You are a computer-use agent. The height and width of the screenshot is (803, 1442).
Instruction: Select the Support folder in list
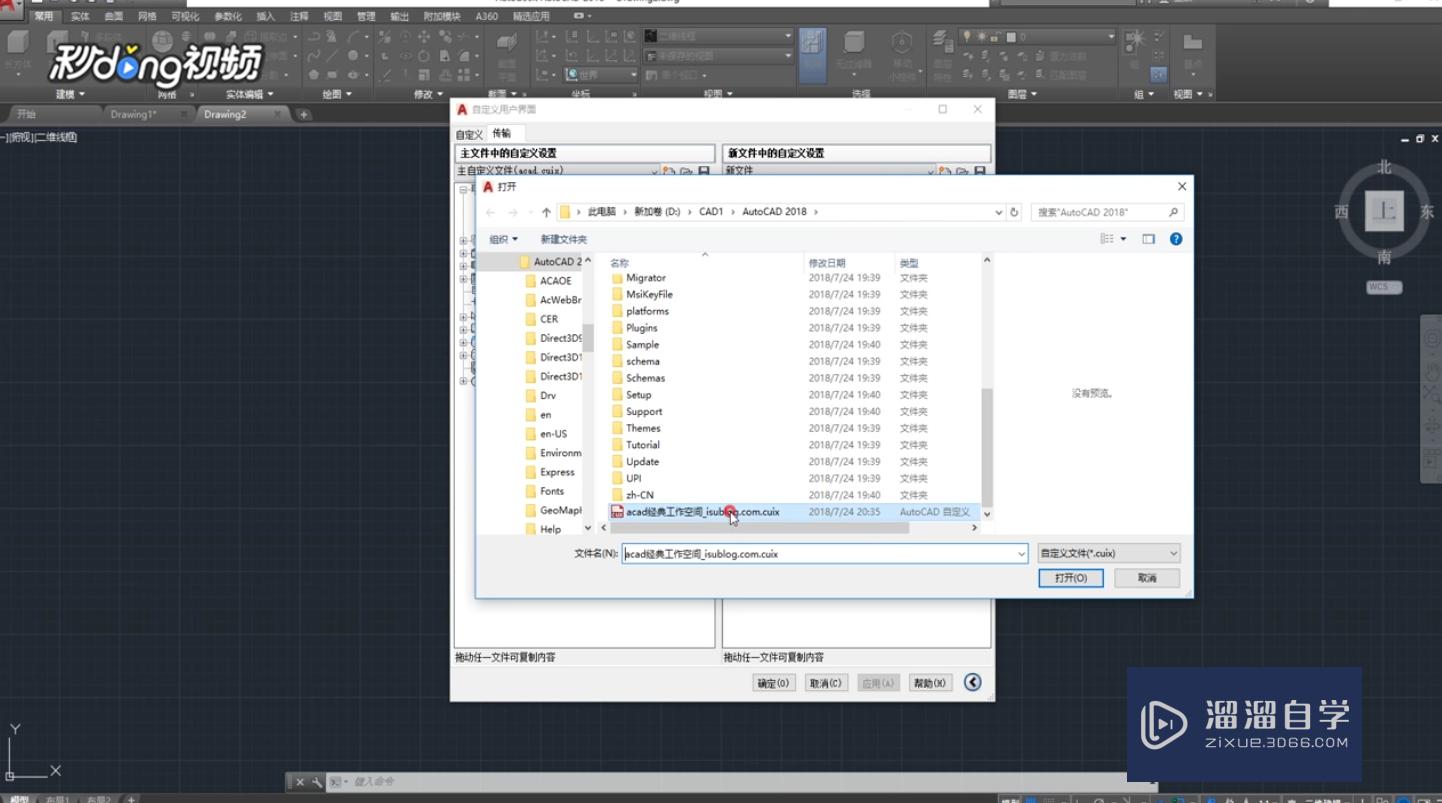[x=644, y=411]
